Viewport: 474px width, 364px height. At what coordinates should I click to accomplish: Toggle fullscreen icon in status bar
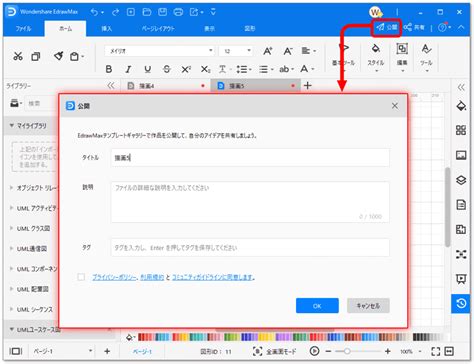coord(435,351)
